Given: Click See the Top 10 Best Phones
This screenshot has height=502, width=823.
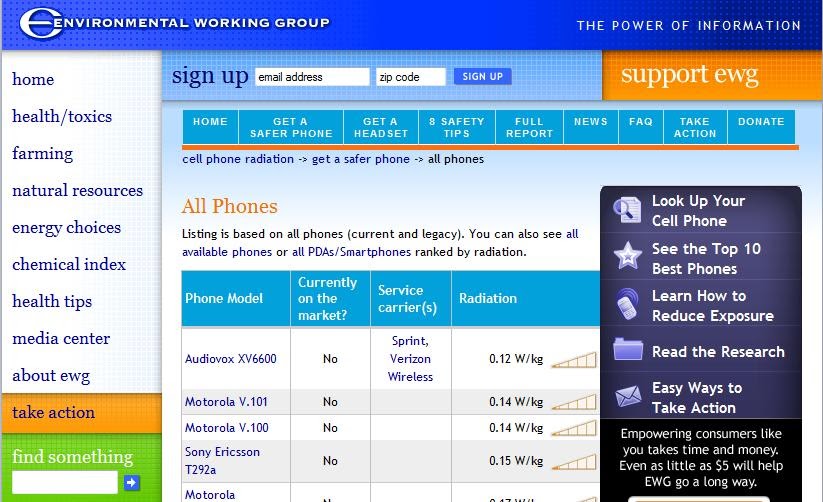Looking at the screenshot, I should [706, 258].
